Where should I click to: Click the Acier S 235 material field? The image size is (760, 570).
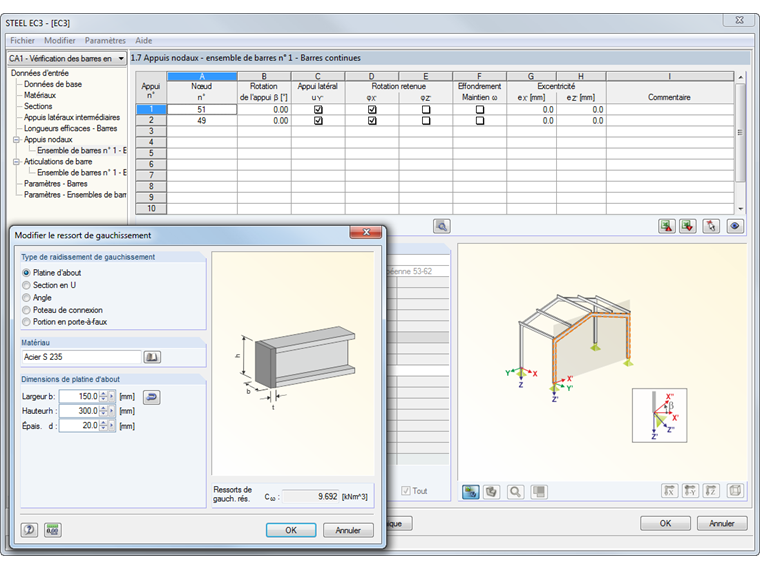81,357
